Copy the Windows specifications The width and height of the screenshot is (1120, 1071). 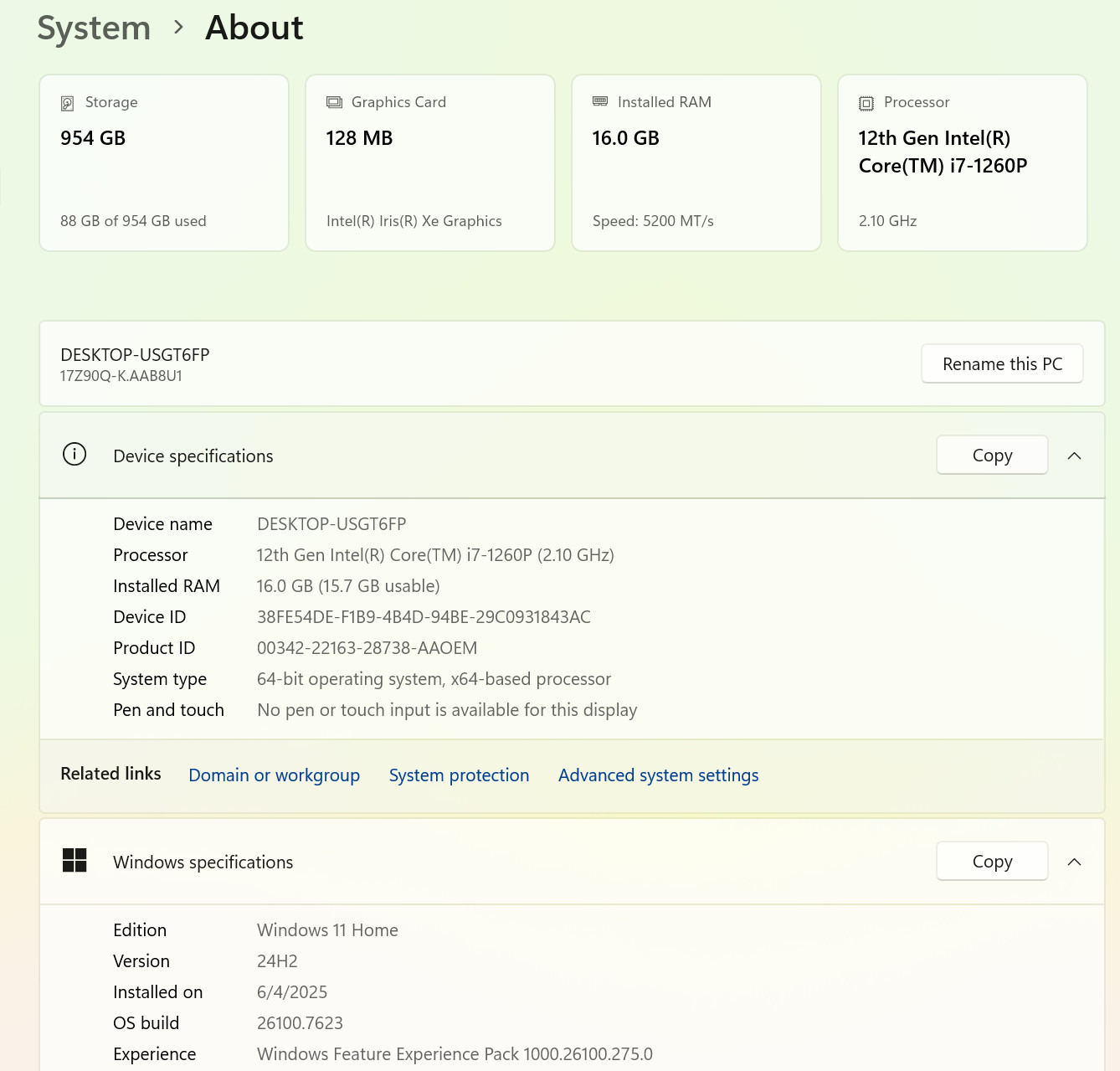pyautogui.click(x=992, y=861)
